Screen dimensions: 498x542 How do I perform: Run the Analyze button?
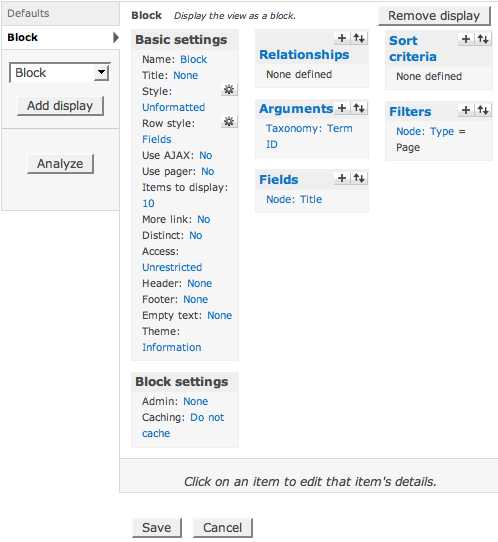coord(60,164)
